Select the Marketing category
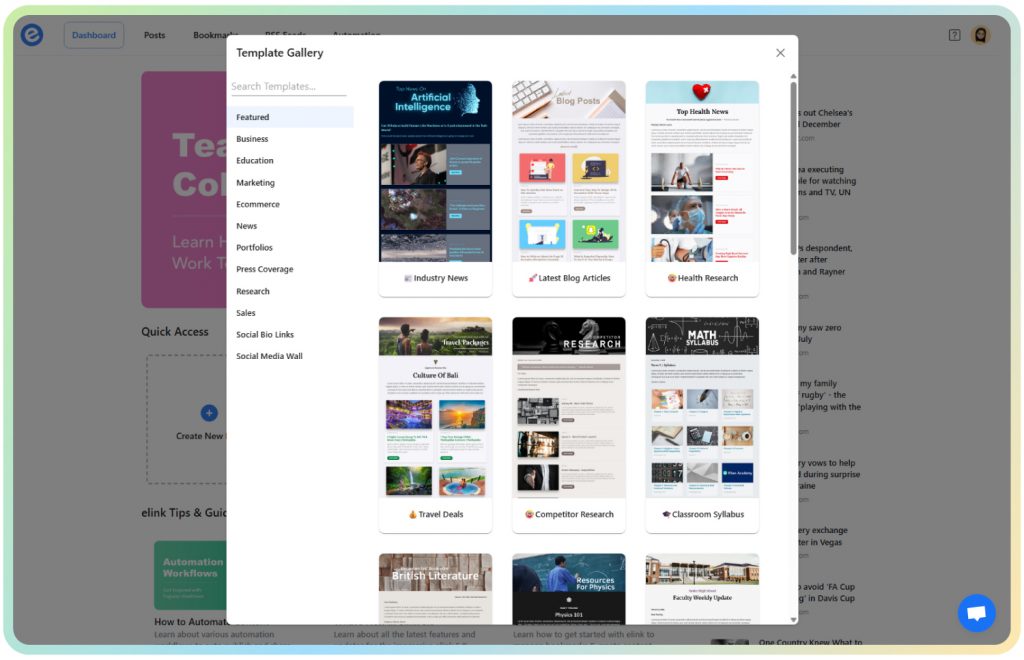The height and width of the screenshot is (660, 1024). (255, 183)
